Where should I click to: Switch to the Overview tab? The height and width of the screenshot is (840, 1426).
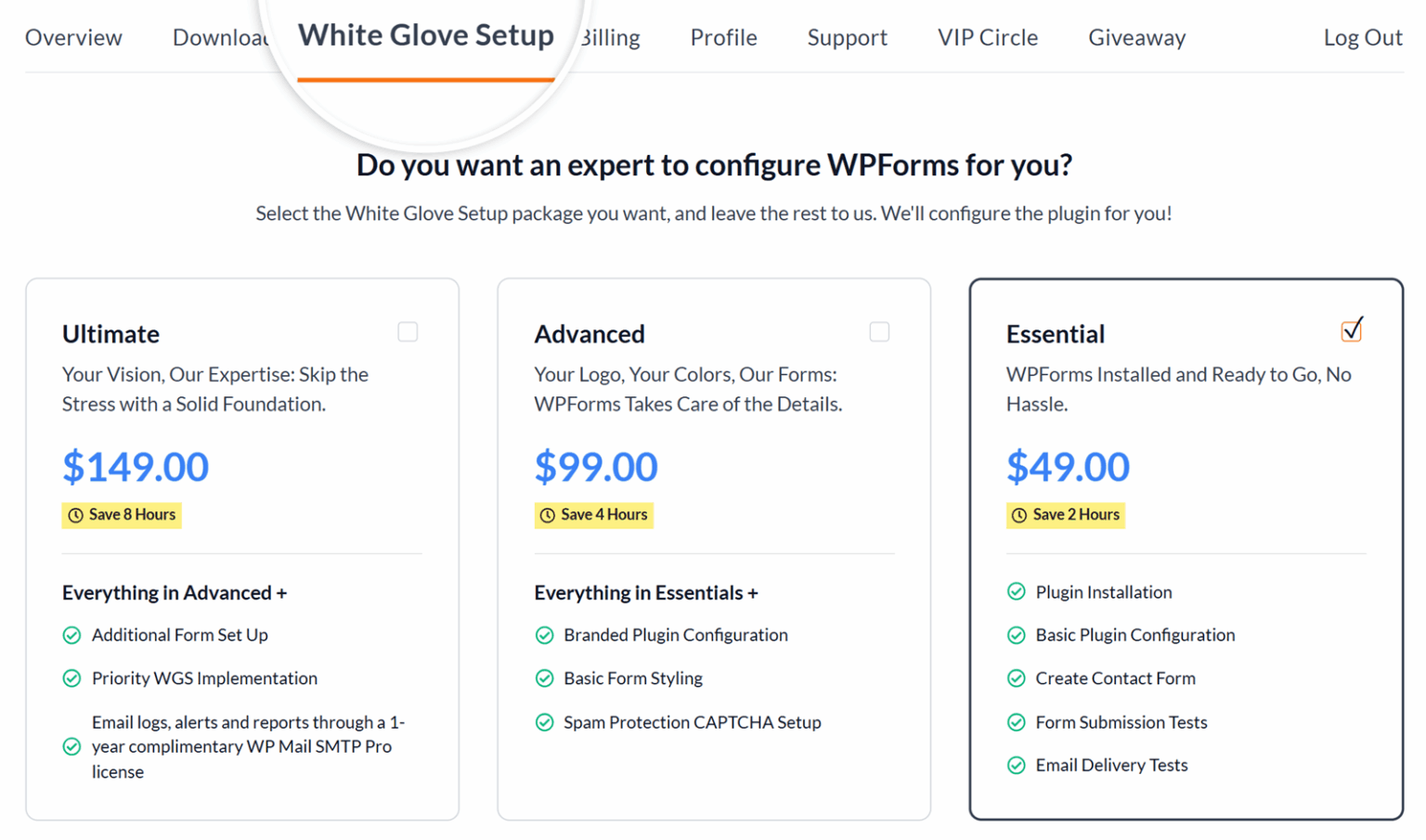click(x=73, y=37)
